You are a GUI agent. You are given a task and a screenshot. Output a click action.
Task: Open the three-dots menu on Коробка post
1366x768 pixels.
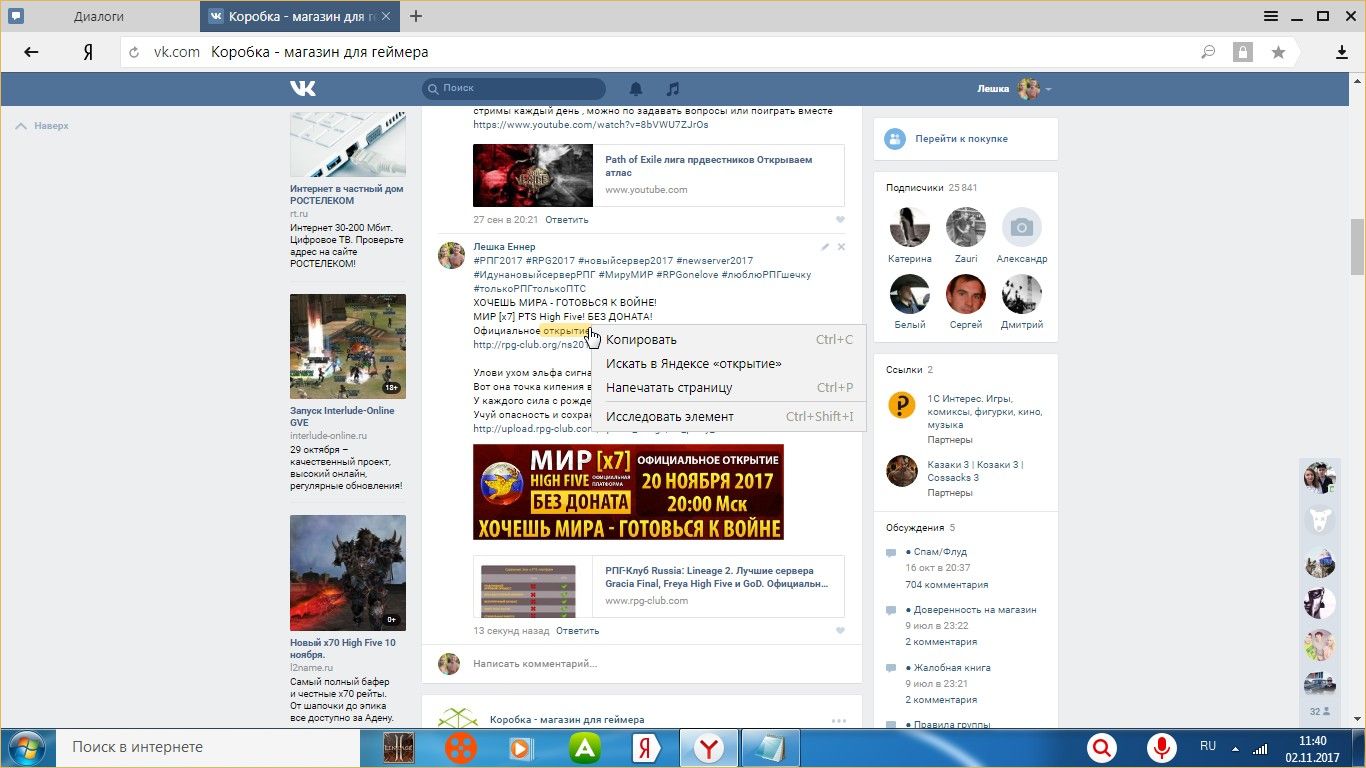838,720
